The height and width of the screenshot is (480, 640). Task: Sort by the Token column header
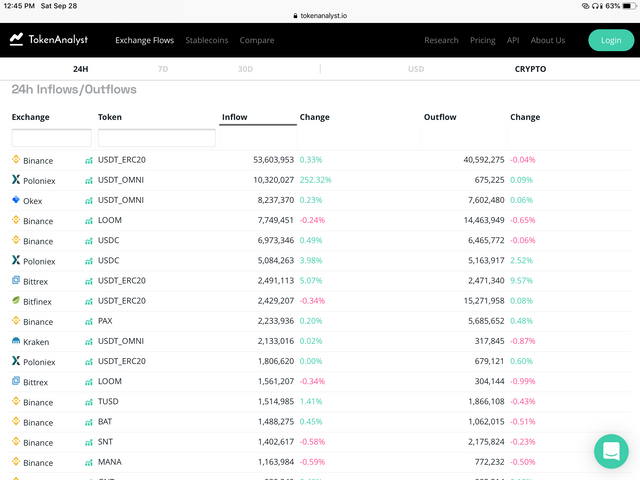point(110,117)
